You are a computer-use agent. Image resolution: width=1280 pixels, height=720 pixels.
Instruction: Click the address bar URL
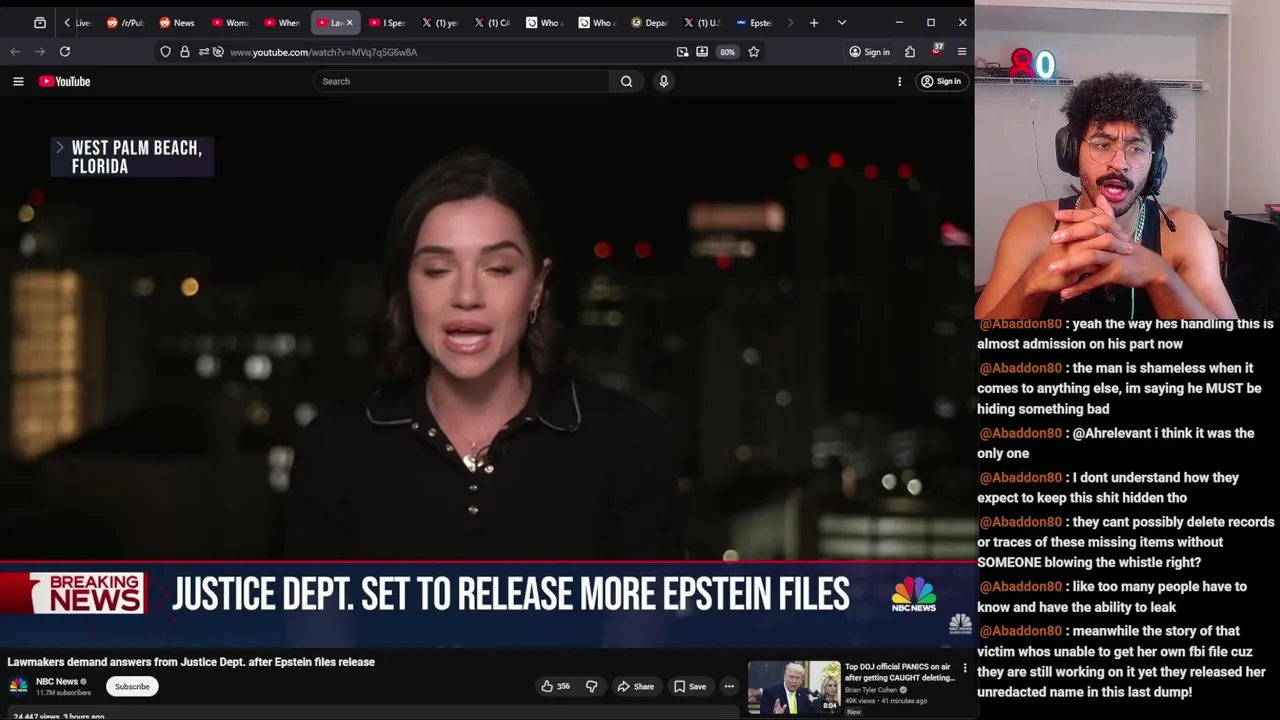323,52
